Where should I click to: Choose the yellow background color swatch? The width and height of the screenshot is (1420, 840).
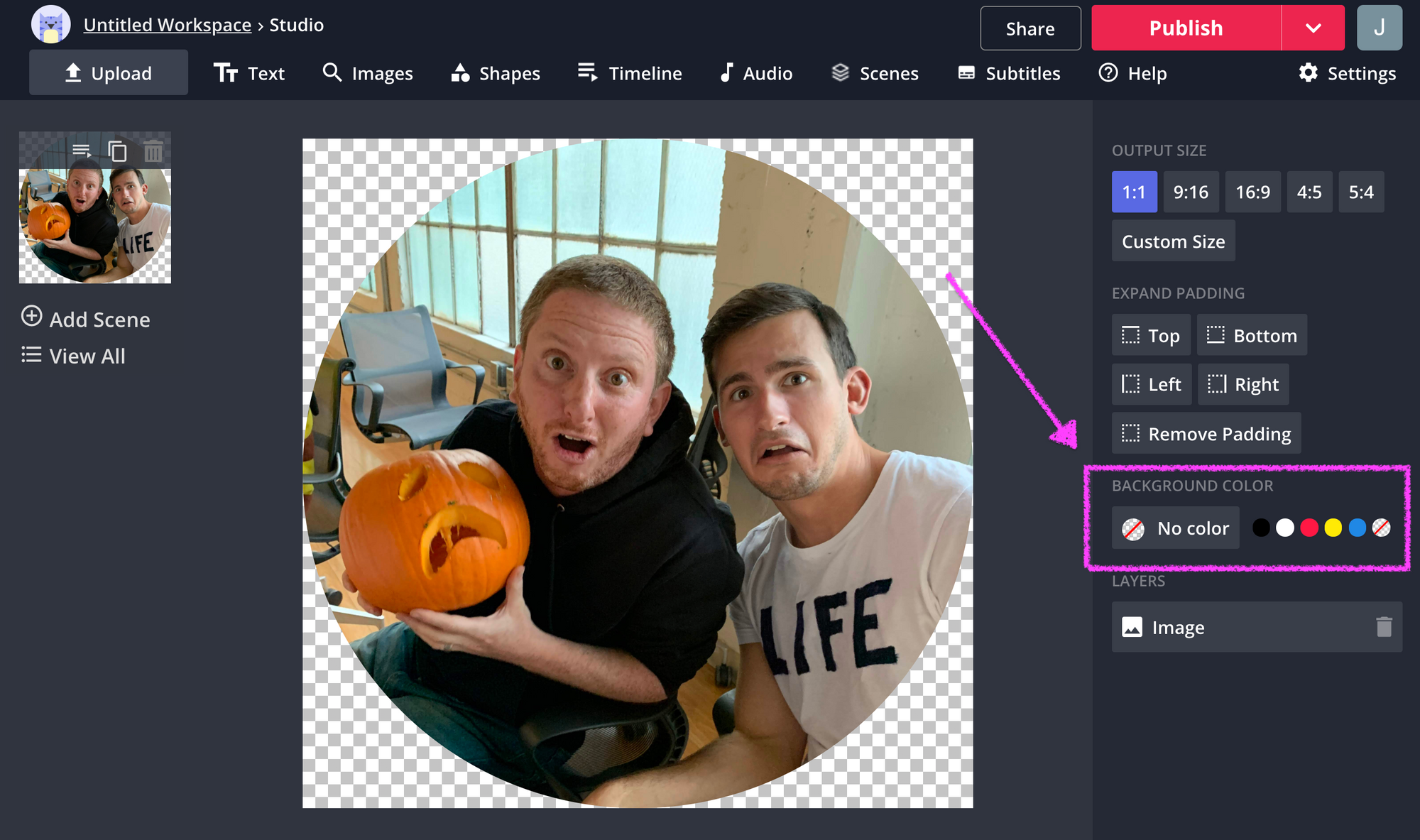pyautogui.click(x=1333, y=528)
